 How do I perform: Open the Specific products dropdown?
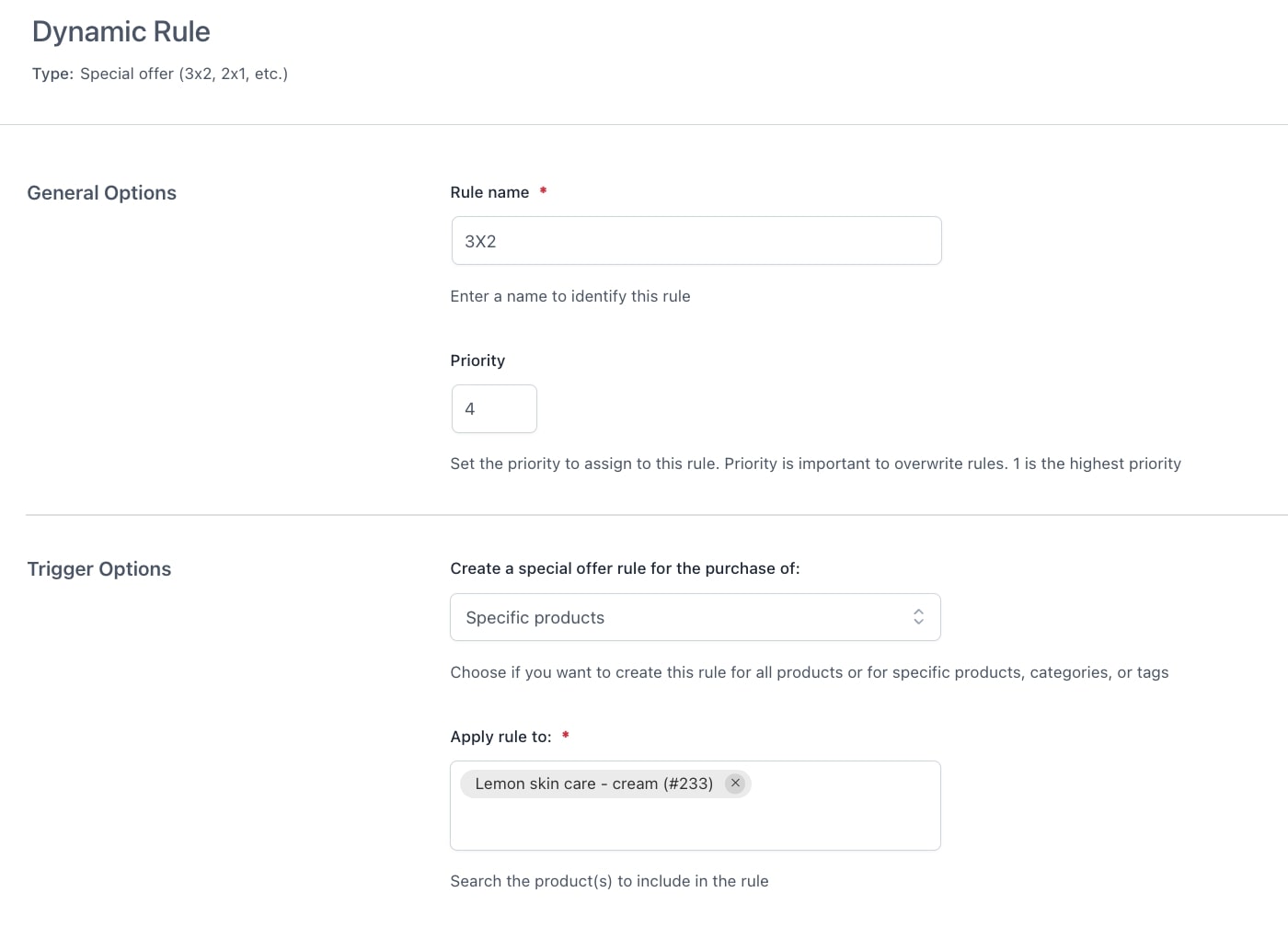pos(696,617)
